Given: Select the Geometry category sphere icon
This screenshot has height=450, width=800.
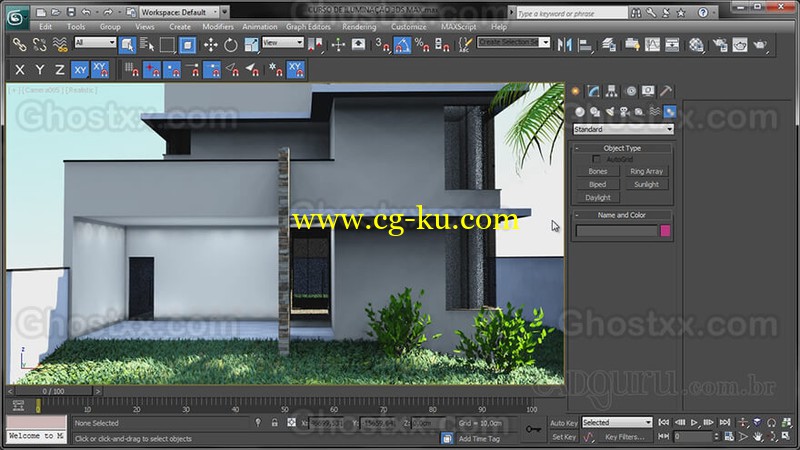Looking at the screenshot, I should 580,112.
